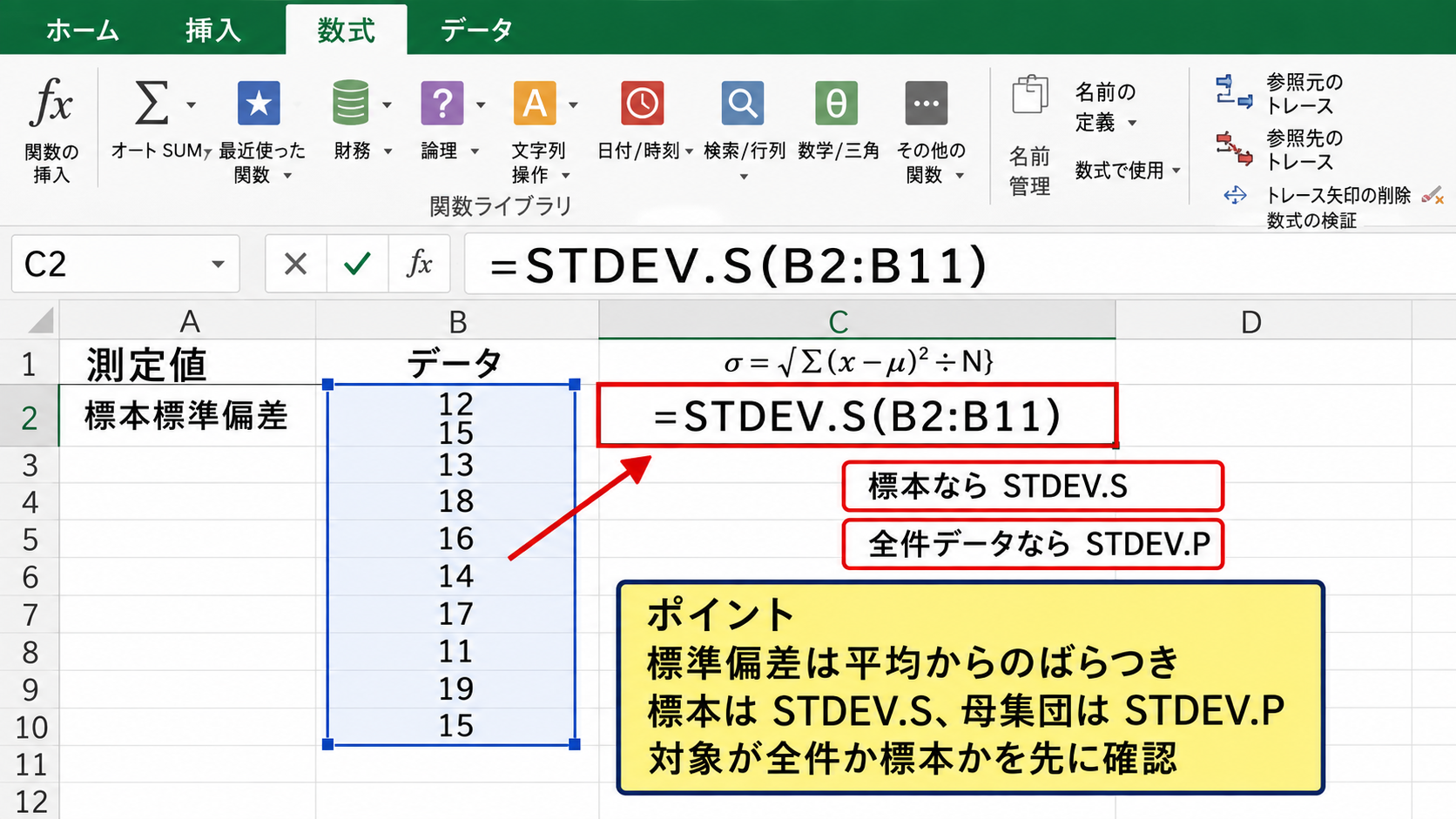Open the Text (文字列操作) functions icon
Viewport: 1456px width, 819px height.
coord(535,104)
